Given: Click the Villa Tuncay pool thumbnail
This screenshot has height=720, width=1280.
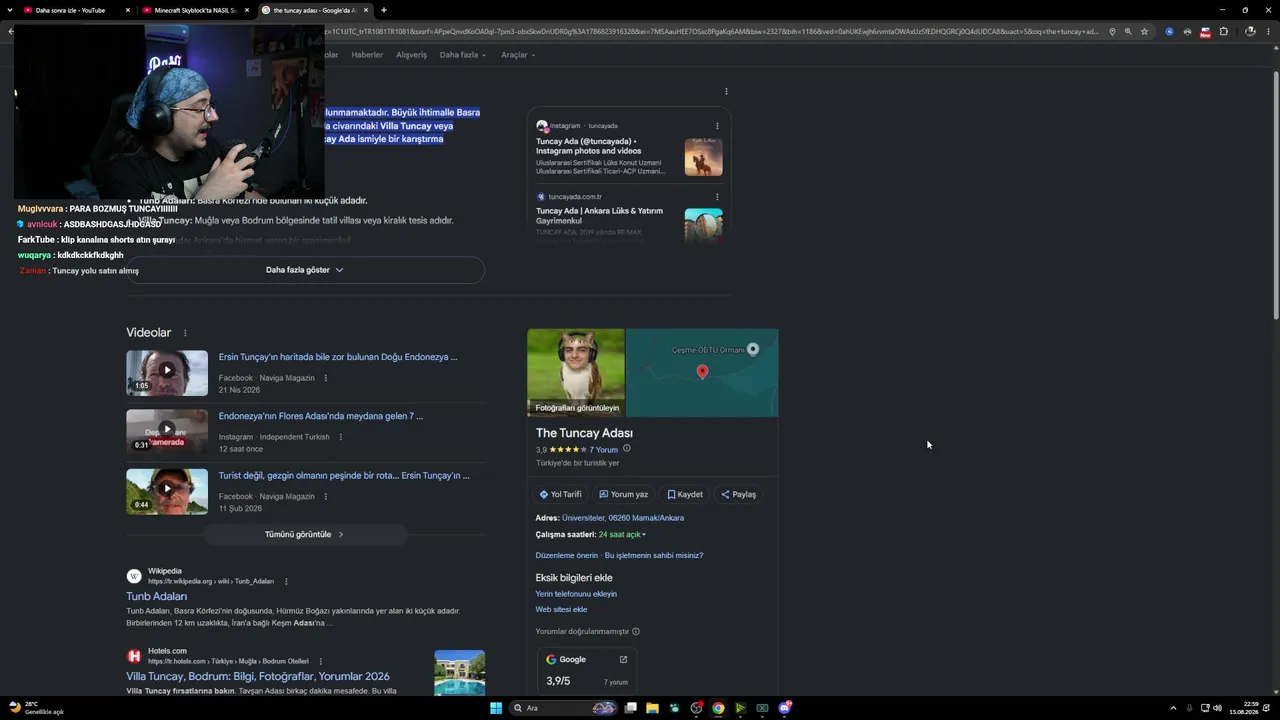Looking at the screenshot, I should coord(460,673).
